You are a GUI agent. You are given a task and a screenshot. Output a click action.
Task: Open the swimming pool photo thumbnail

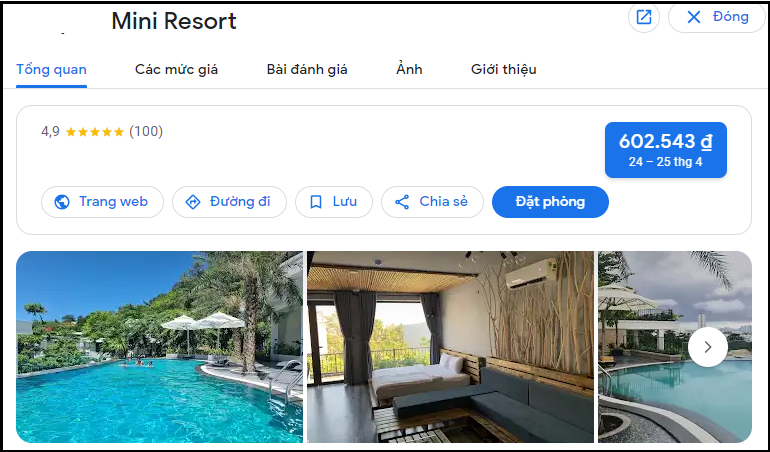pyautogui.click(x=160, y=347)
